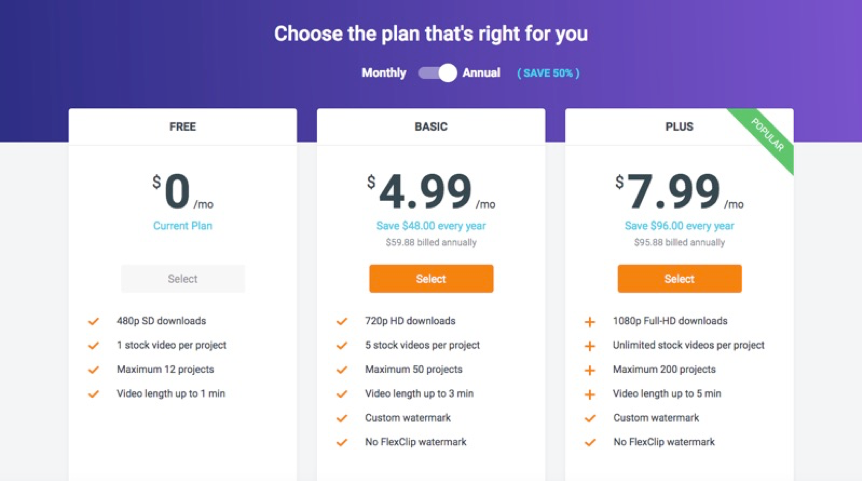Image resolution: width=862 pixels, height=481 pixels.
Task: Toggle the Monthly/Annual billing switch
Action: tap(437, 73)
